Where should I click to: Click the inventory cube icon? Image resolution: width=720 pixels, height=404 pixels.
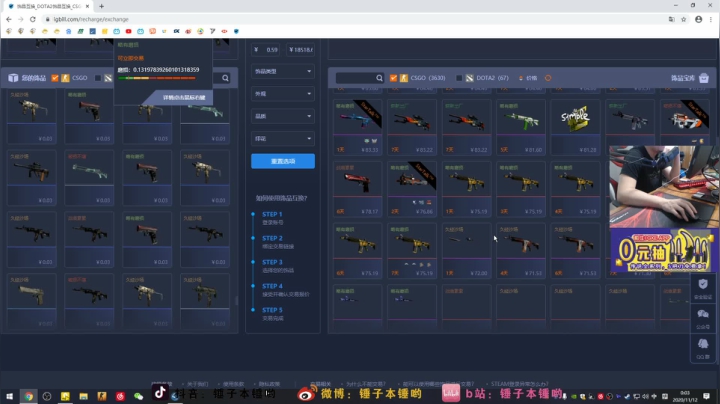tap(13, 78)
